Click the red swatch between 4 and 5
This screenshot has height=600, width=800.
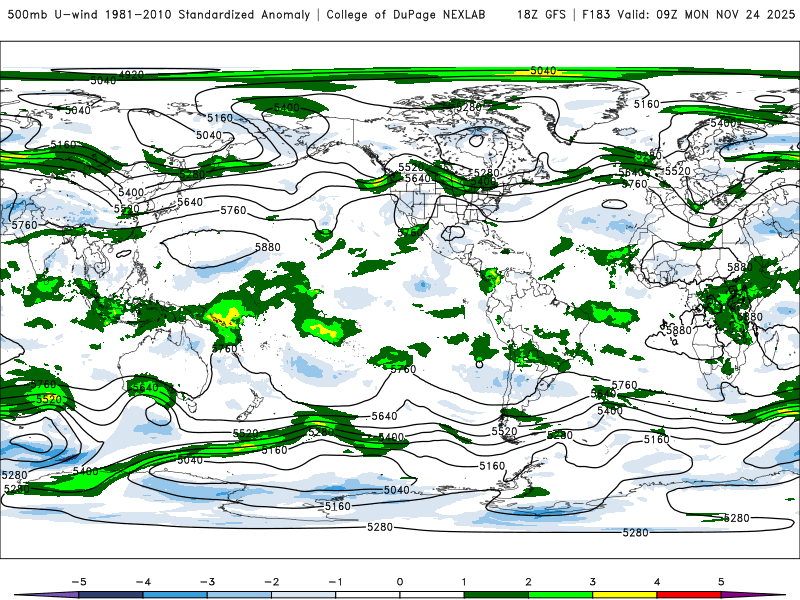coord(689,595)
